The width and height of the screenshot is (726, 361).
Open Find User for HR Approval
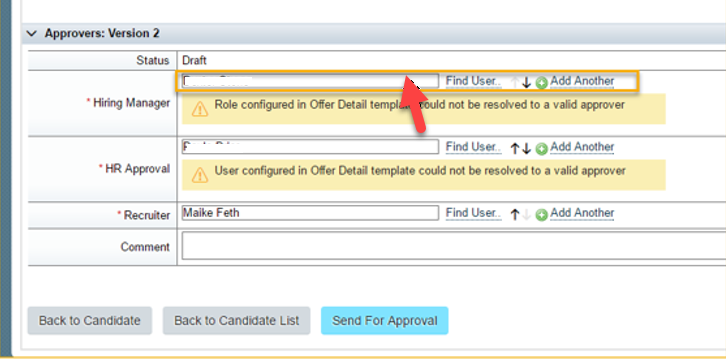tap(473, 147)
